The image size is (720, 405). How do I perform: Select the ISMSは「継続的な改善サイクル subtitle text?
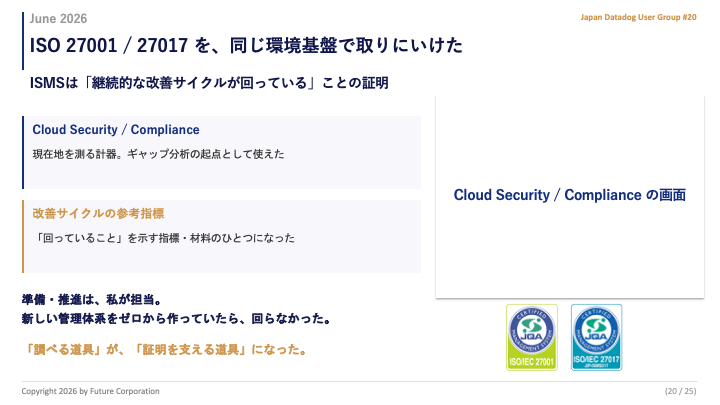pyautogui.click(x=209, y=83)
